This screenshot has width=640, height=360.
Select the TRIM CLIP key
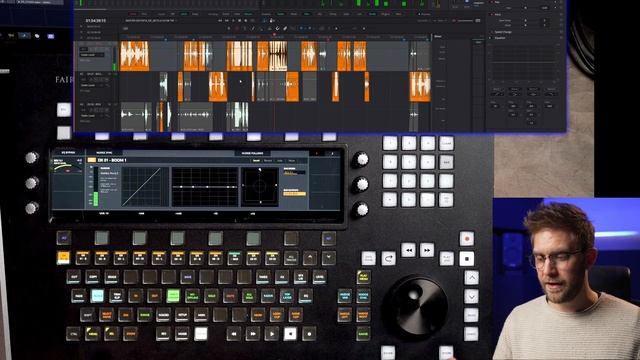pos(117,296)
